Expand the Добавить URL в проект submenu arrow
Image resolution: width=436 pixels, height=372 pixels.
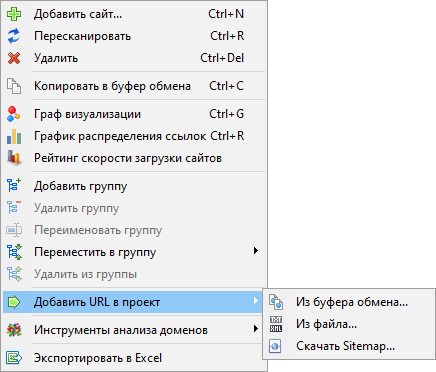(x=256, y=301)
